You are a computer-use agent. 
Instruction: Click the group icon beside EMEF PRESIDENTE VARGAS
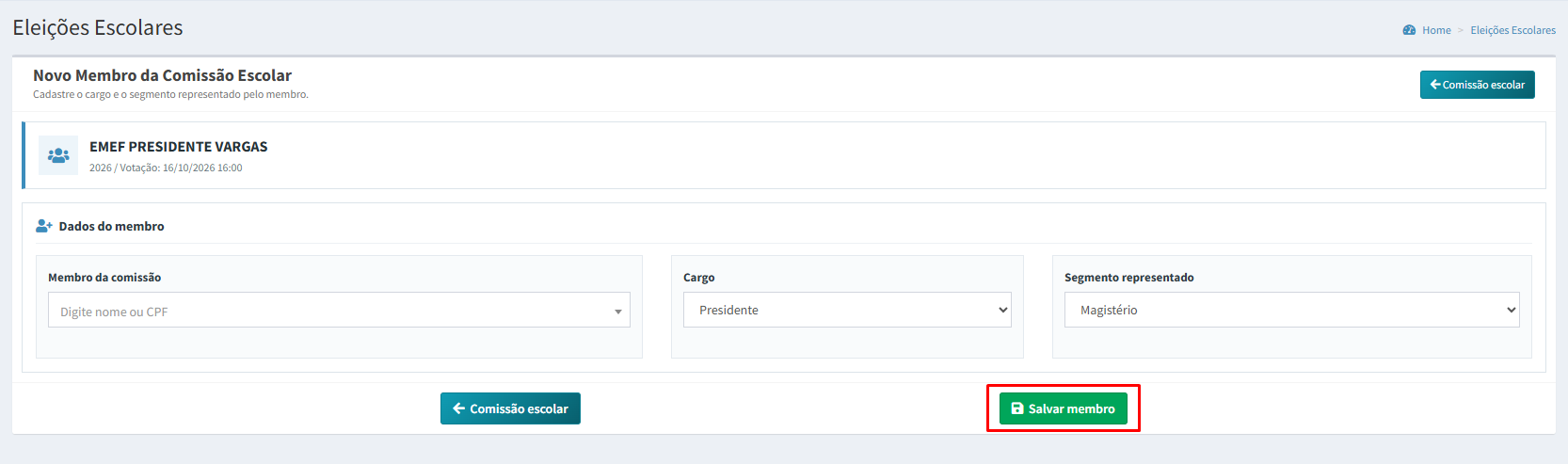click(58, 155)
